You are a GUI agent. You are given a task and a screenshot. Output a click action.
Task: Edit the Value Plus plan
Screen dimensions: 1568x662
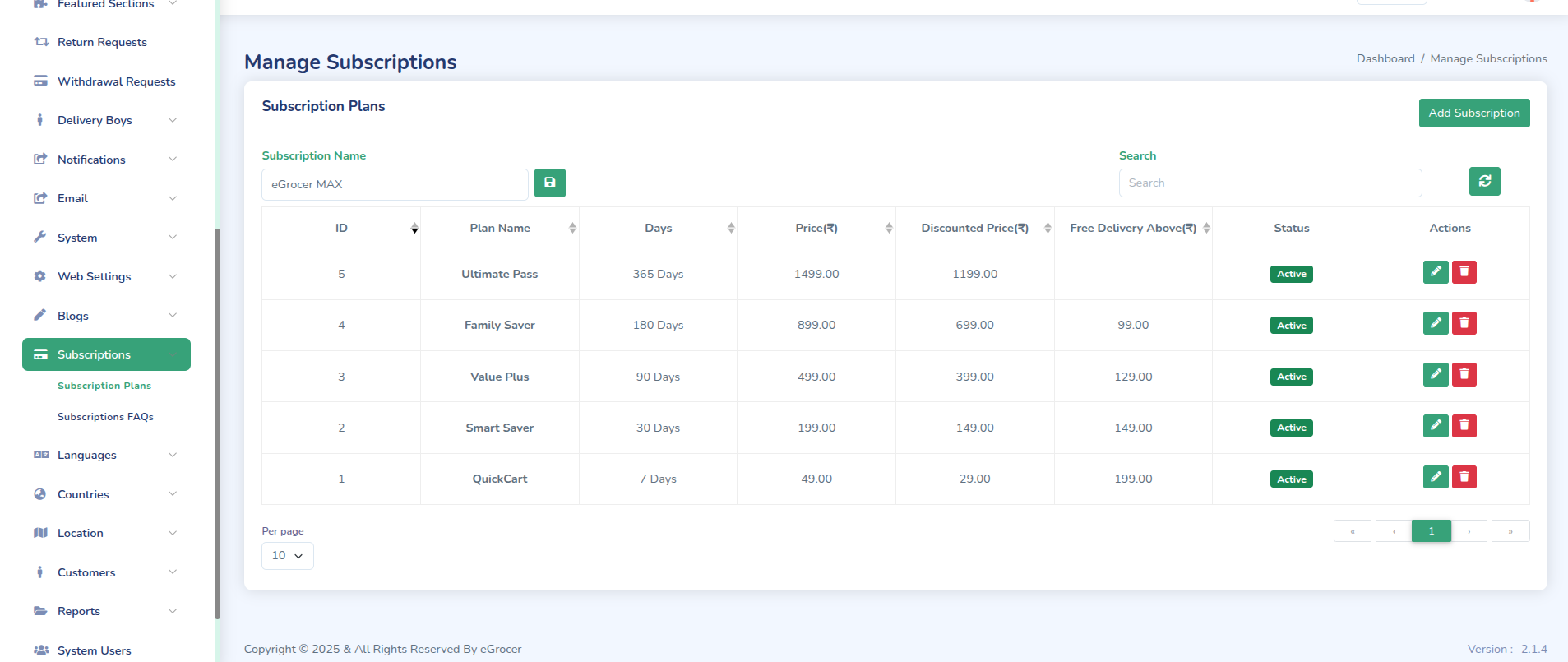coord(1435,375)
